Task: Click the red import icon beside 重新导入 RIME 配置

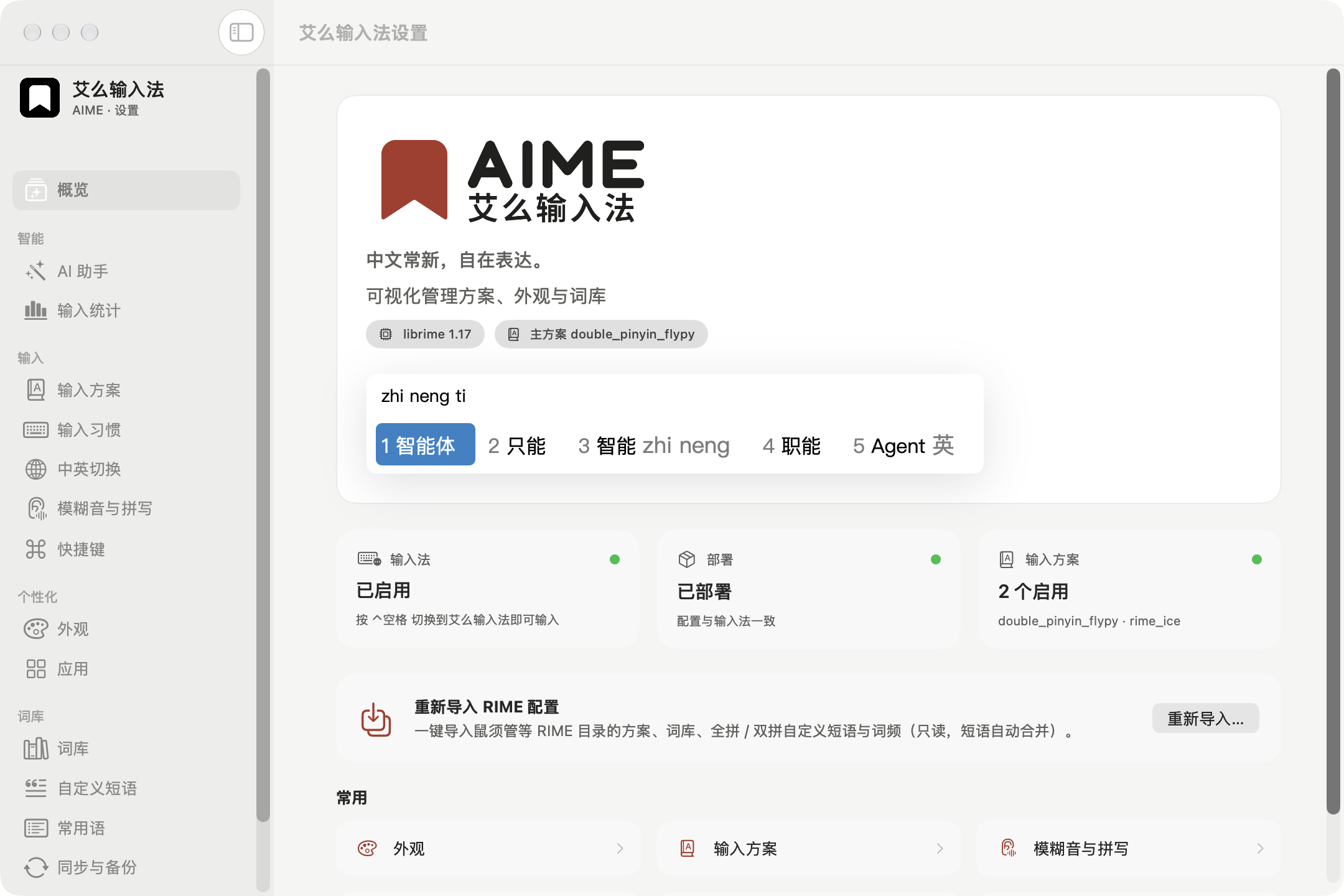Action: click(376, 719)
